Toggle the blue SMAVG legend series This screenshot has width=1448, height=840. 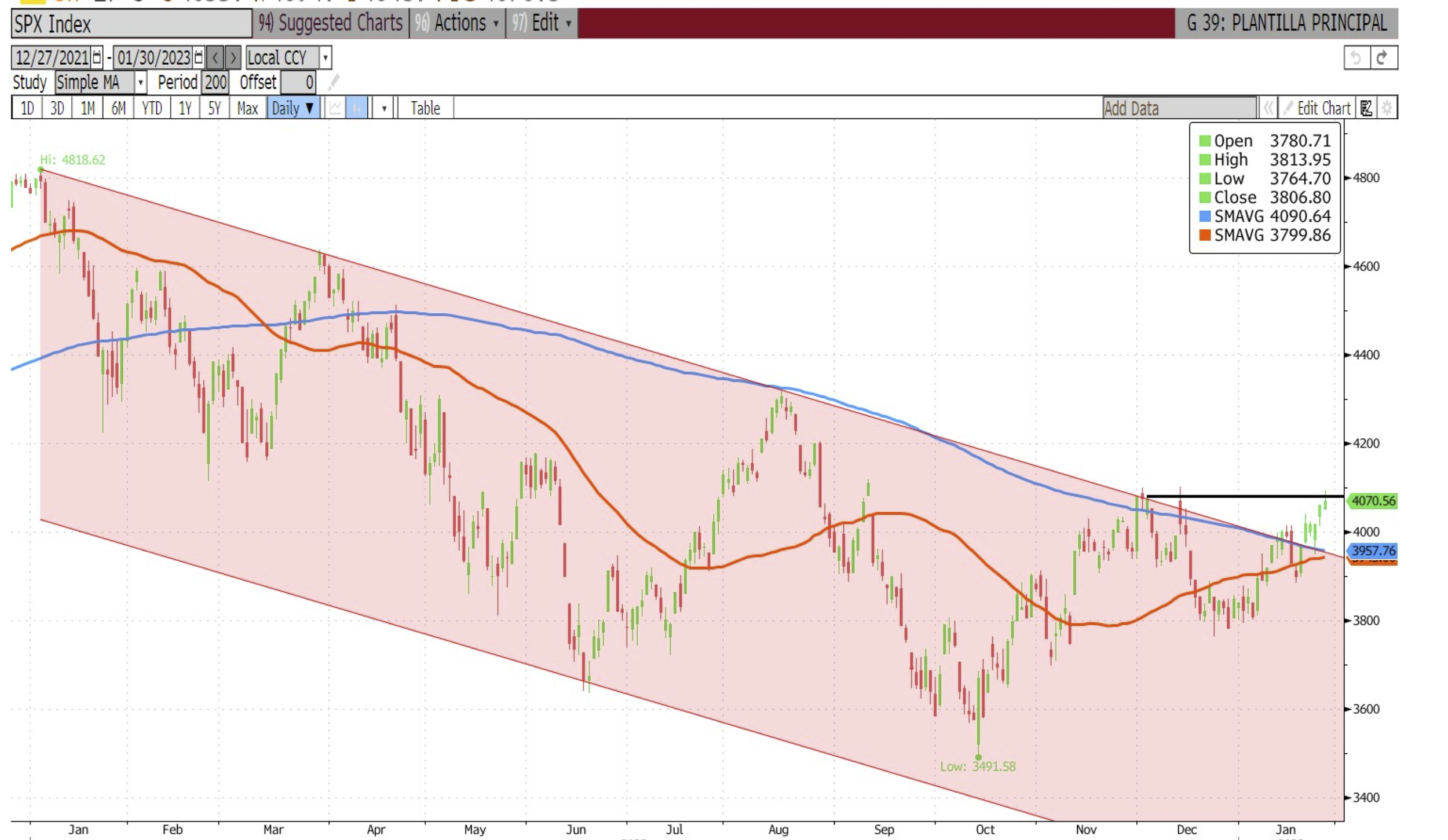tap(1205, 217)
